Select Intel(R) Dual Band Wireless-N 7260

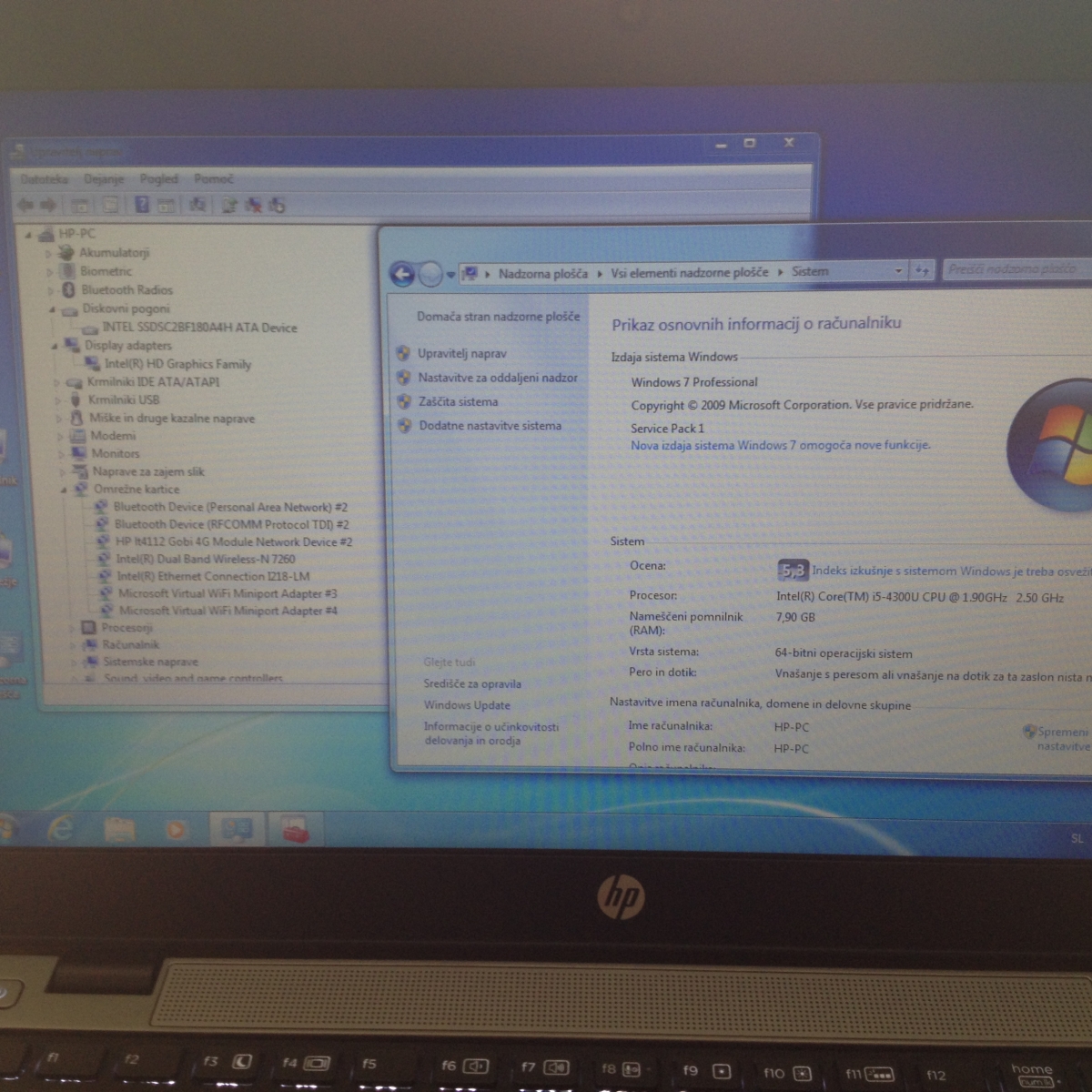(x=205, y=560)
